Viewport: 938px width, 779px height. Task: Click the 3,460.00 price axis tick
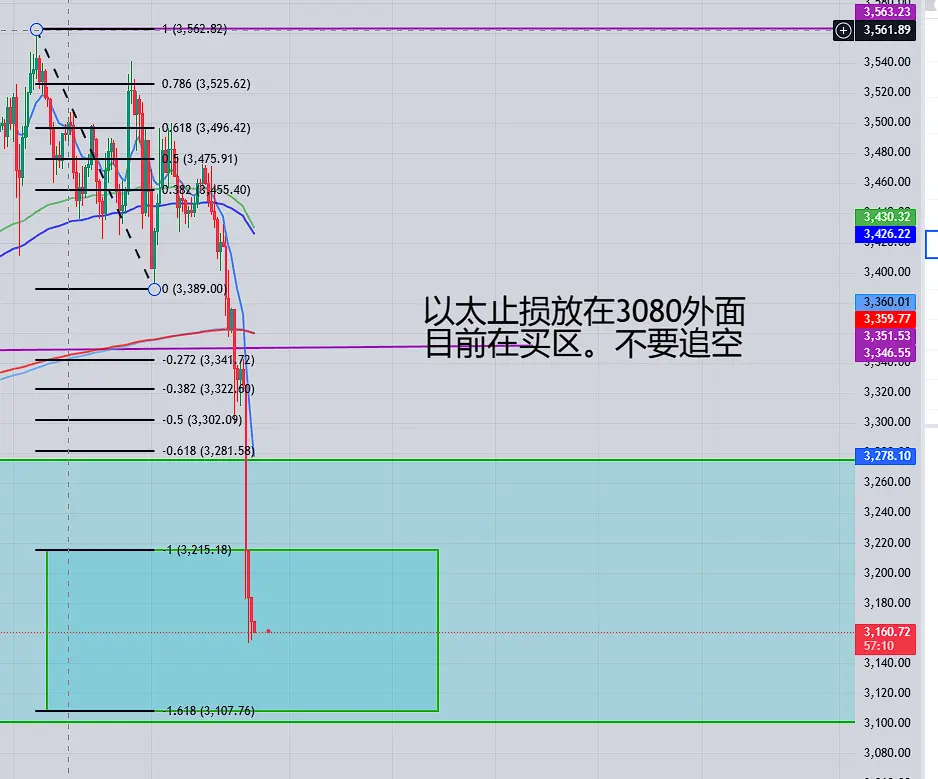pyautogui.click(x=887, y=181)
